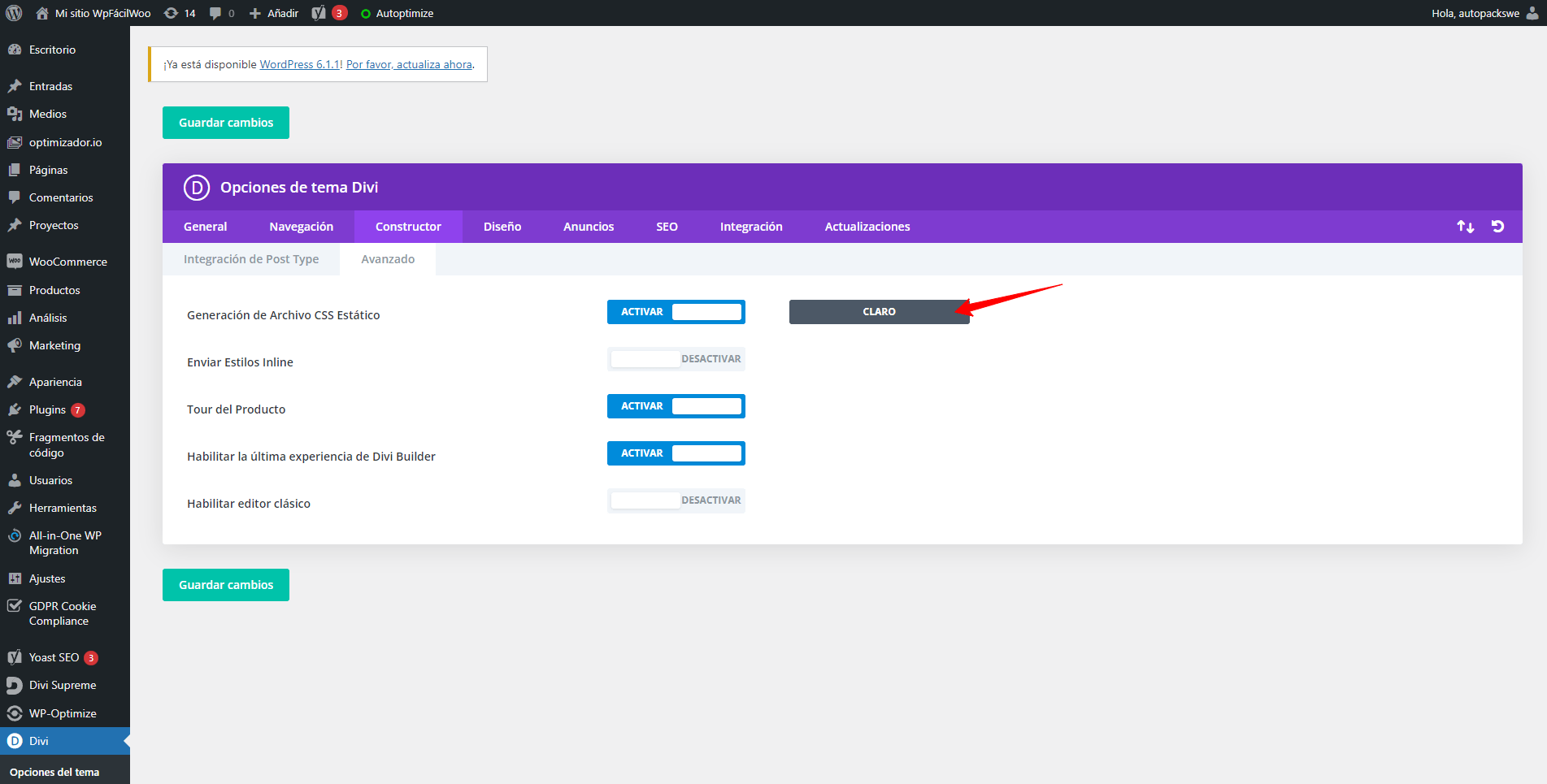Click the reset options circular arrow icon
The width and height of the screenshot is (1547, 784).
[x=1497, y=227]
